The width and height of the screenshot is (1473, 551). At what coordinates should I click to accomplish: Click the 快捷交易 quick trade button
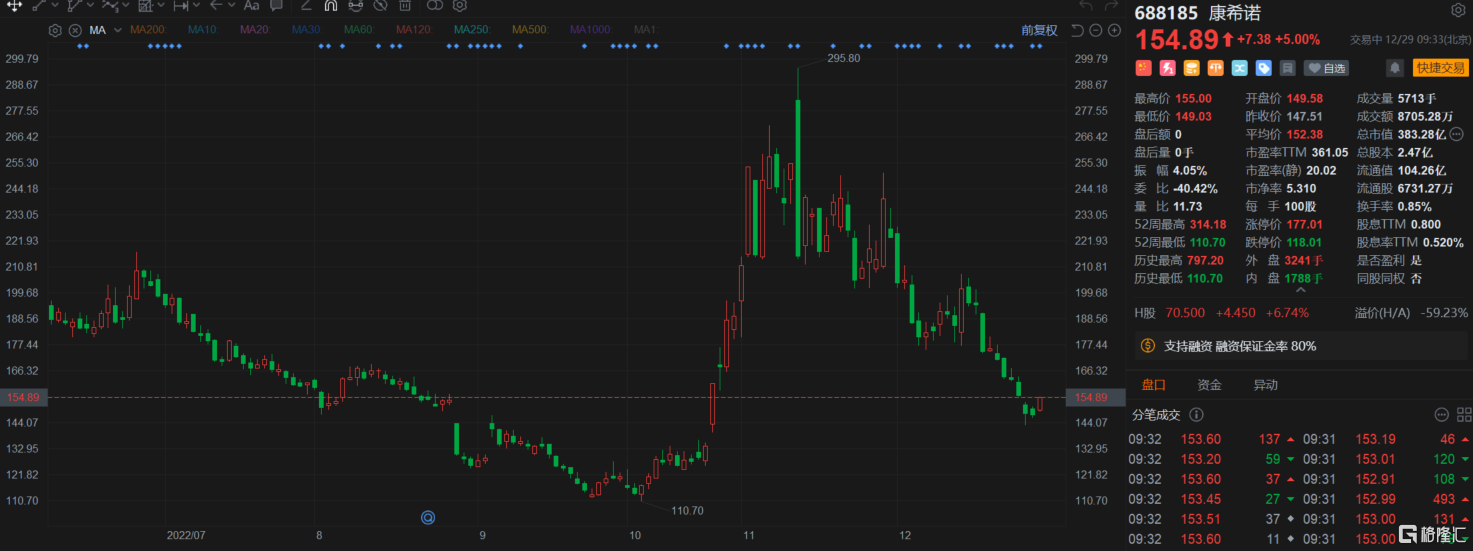(1440, 68)
